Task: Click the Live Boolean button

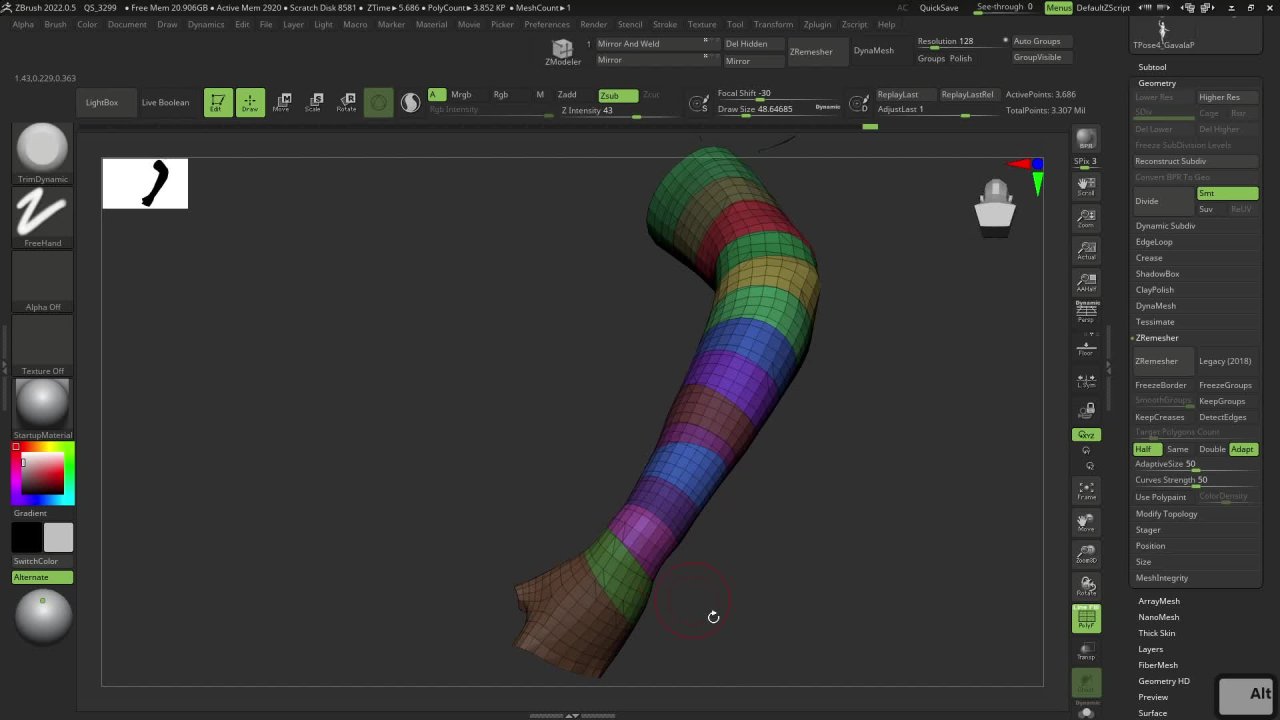Action: pyautogui.click(x=165, y=102)
